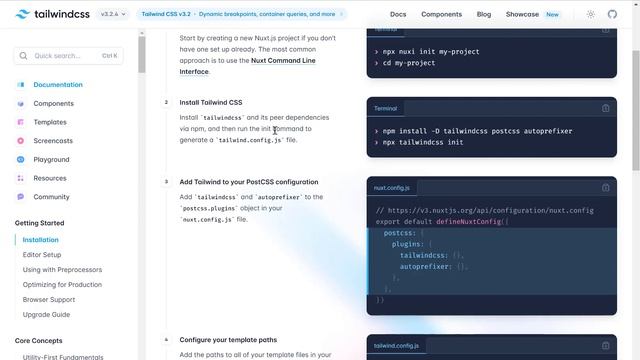The height and width of the screenshot is (360, 640).
Task: Click the Playground sidebar icon
Action: [x=20, y=160]
